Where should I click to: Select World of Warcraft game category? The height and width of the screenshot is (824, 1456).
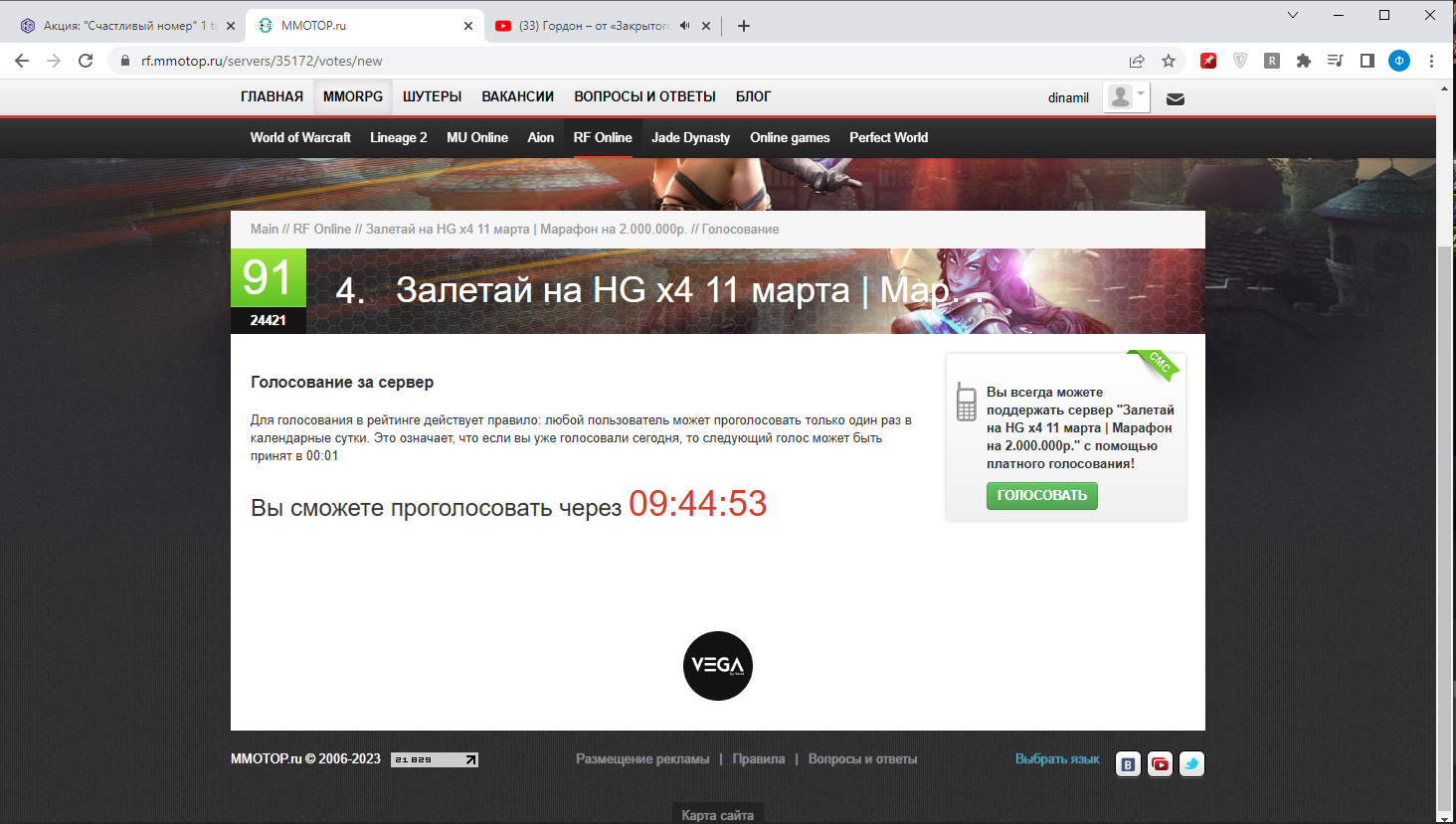tap(300, 138)
